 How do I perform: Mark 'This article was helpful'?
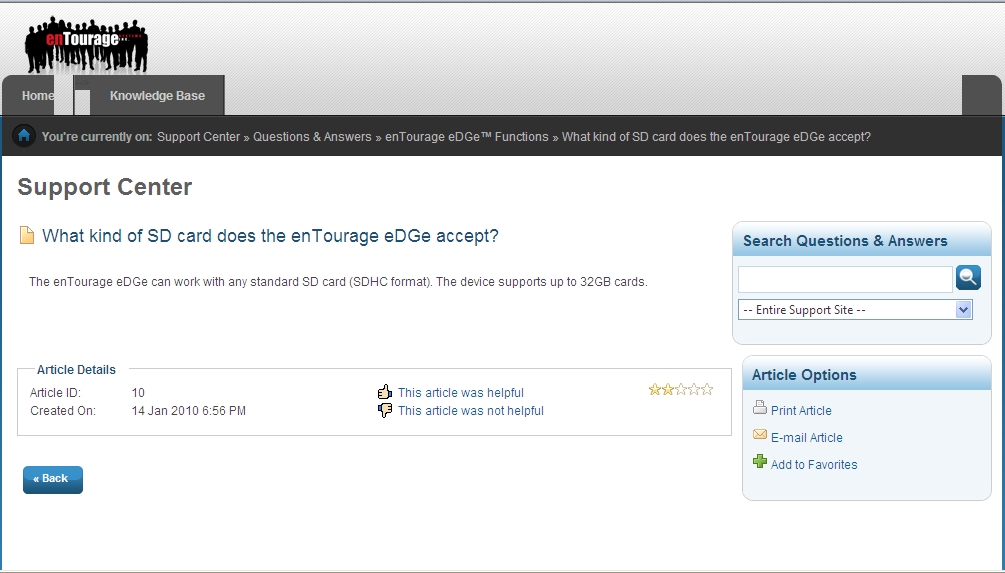click(x=460, y=392)
